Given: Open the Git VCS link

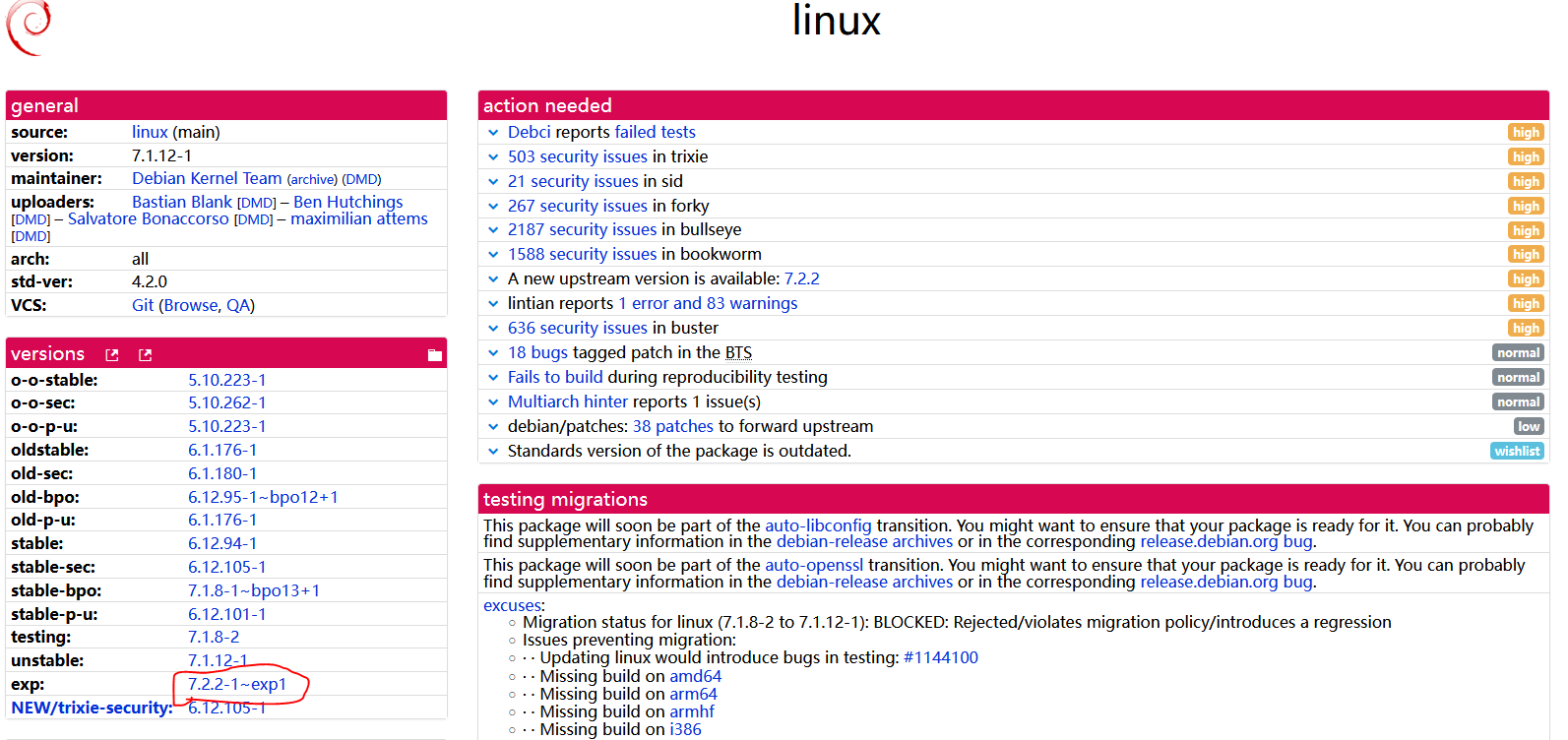Looking at the screenshot, I should [x=143, y=305].
